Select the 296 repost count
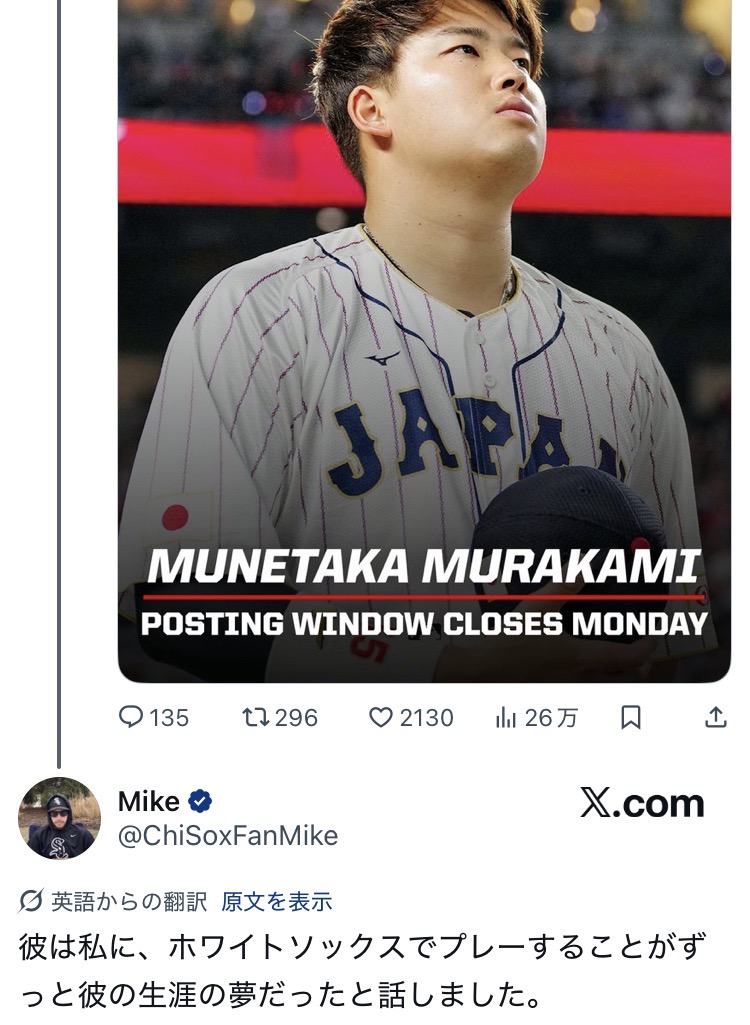Screen dimensions: 750x1025 point(296,717)
